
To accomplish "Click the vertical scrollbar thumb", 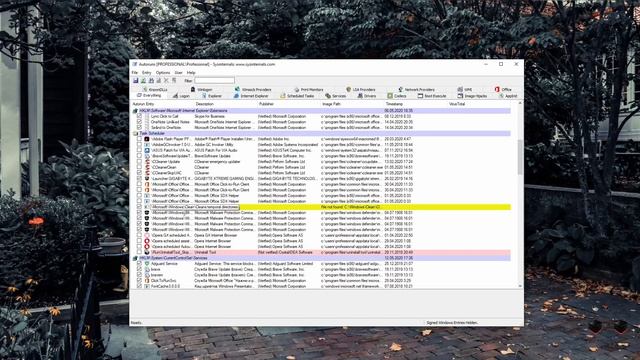I will 520,157.
